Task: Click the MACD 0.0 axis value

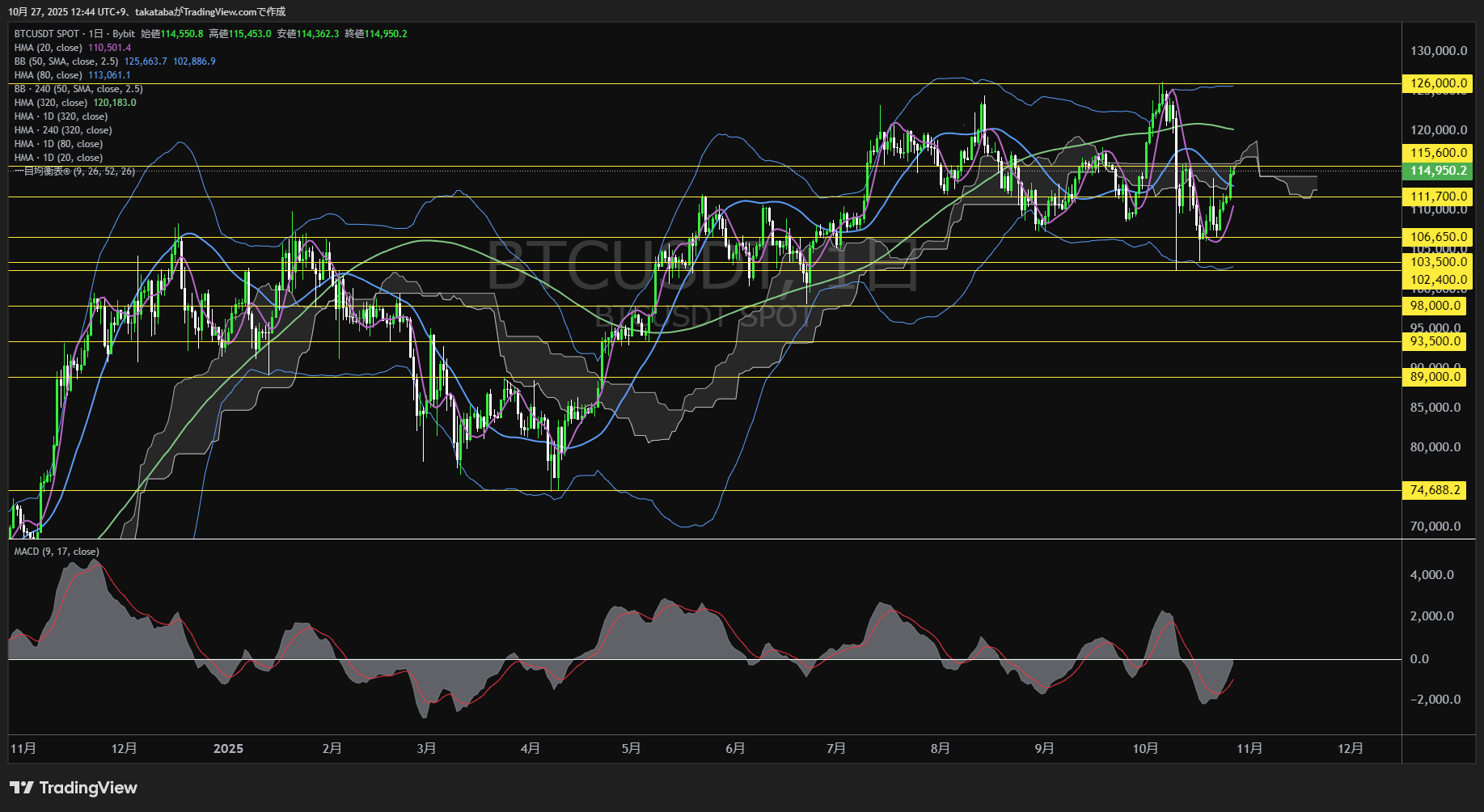Action: (1419, 659)
